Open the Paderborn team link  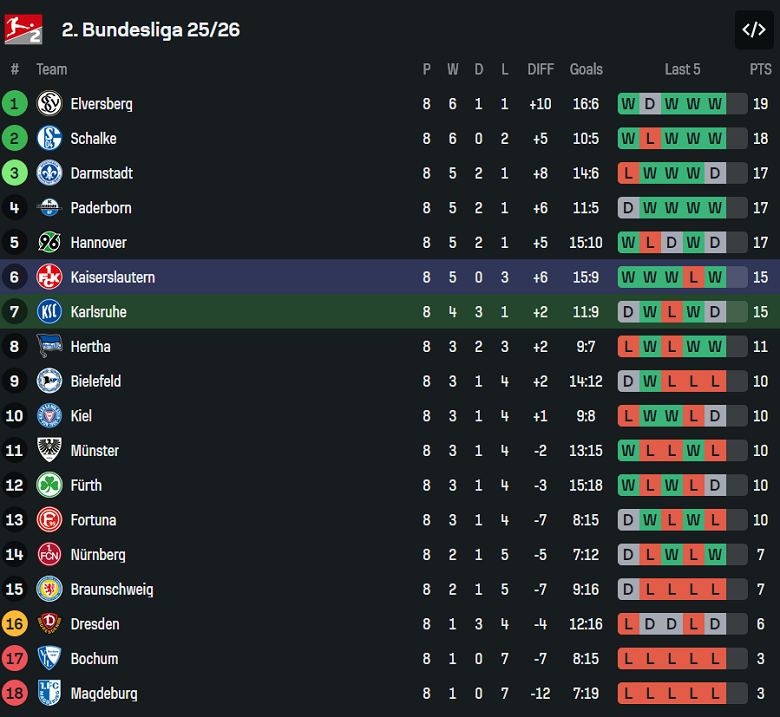(x=101, y=208)
